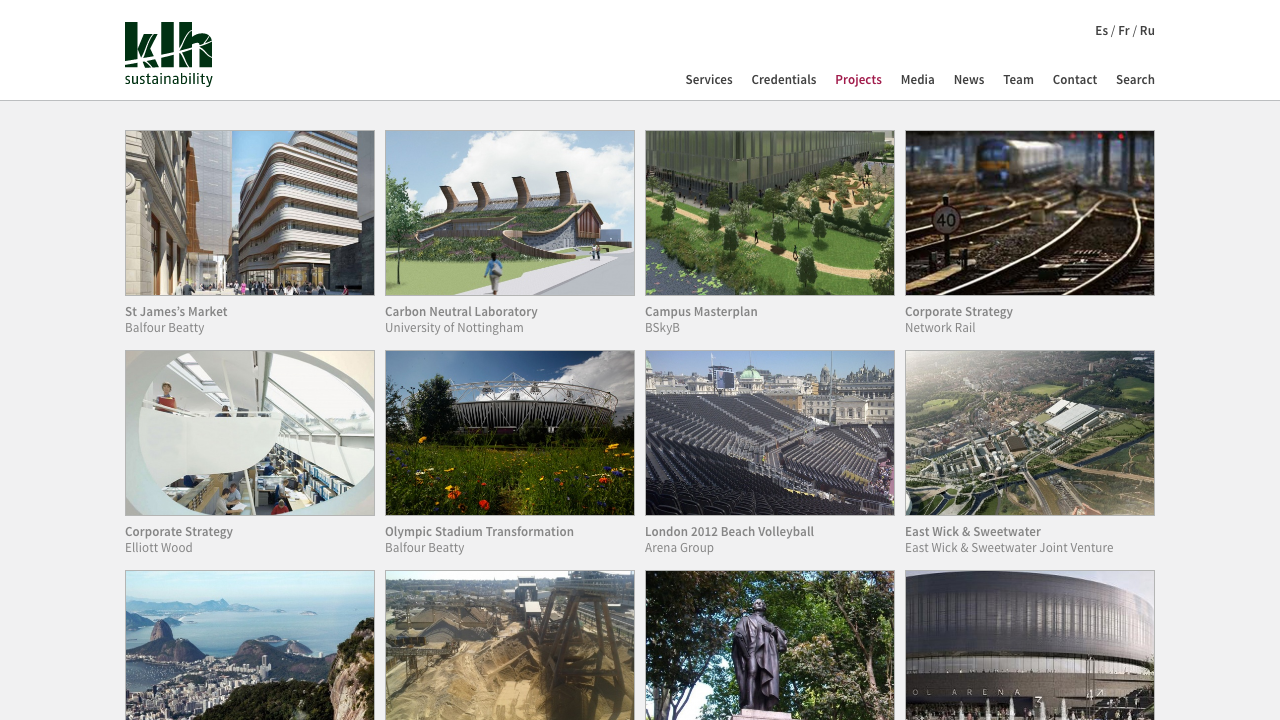Open the Elliott Wood office interior thumbnail

tap(250, 433)
